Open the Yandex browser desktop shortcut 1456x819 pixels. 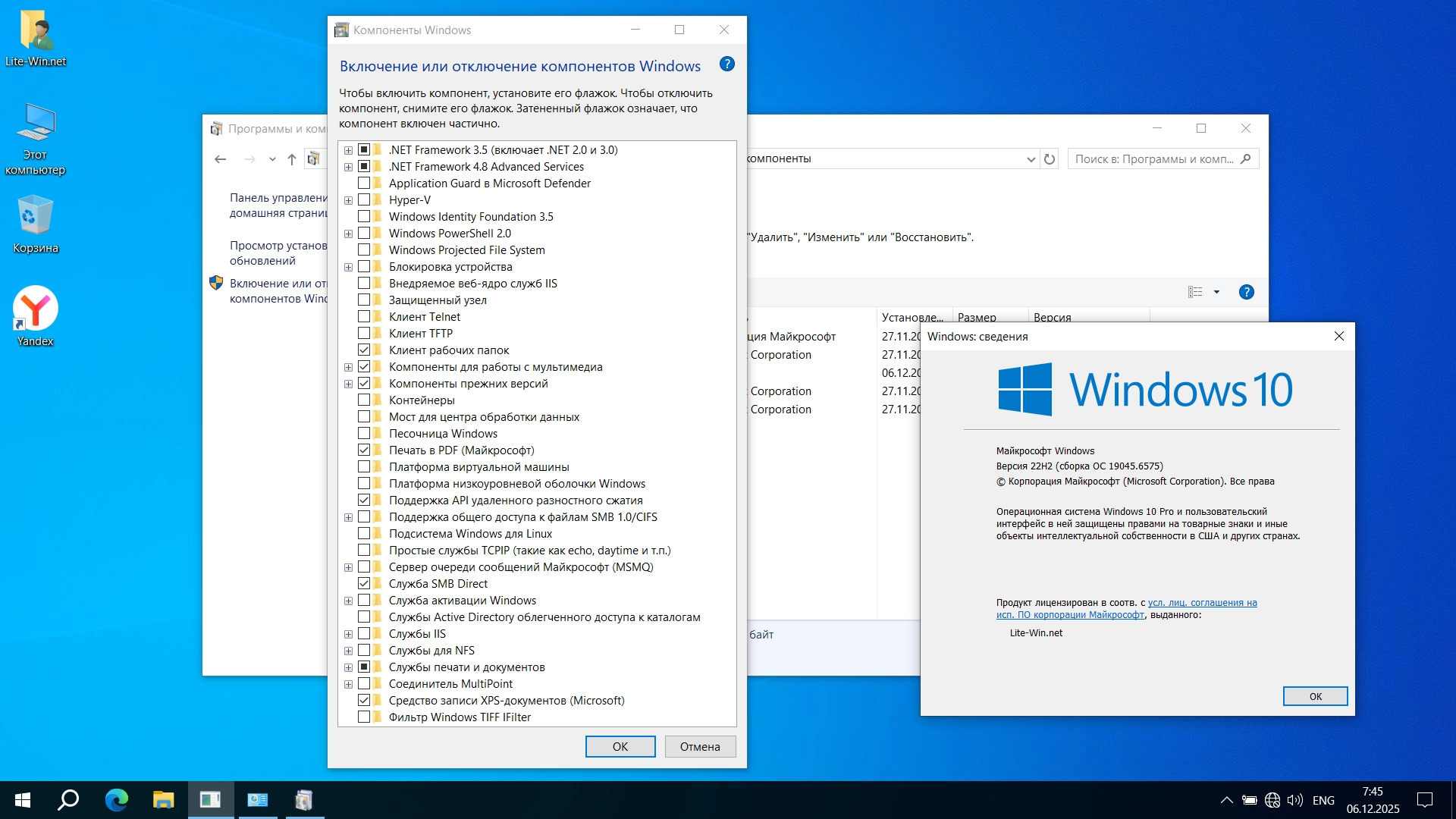[x=35, y=309]
